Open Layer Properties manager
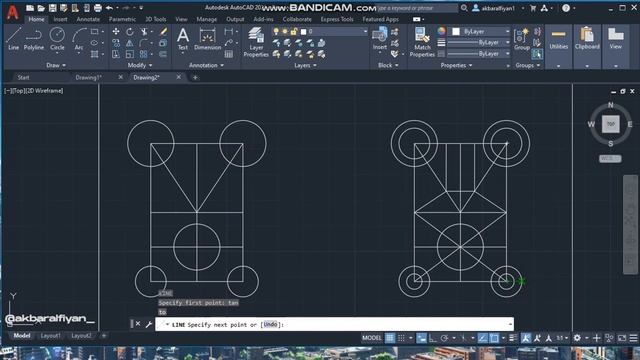 click(x=256, y=42)
